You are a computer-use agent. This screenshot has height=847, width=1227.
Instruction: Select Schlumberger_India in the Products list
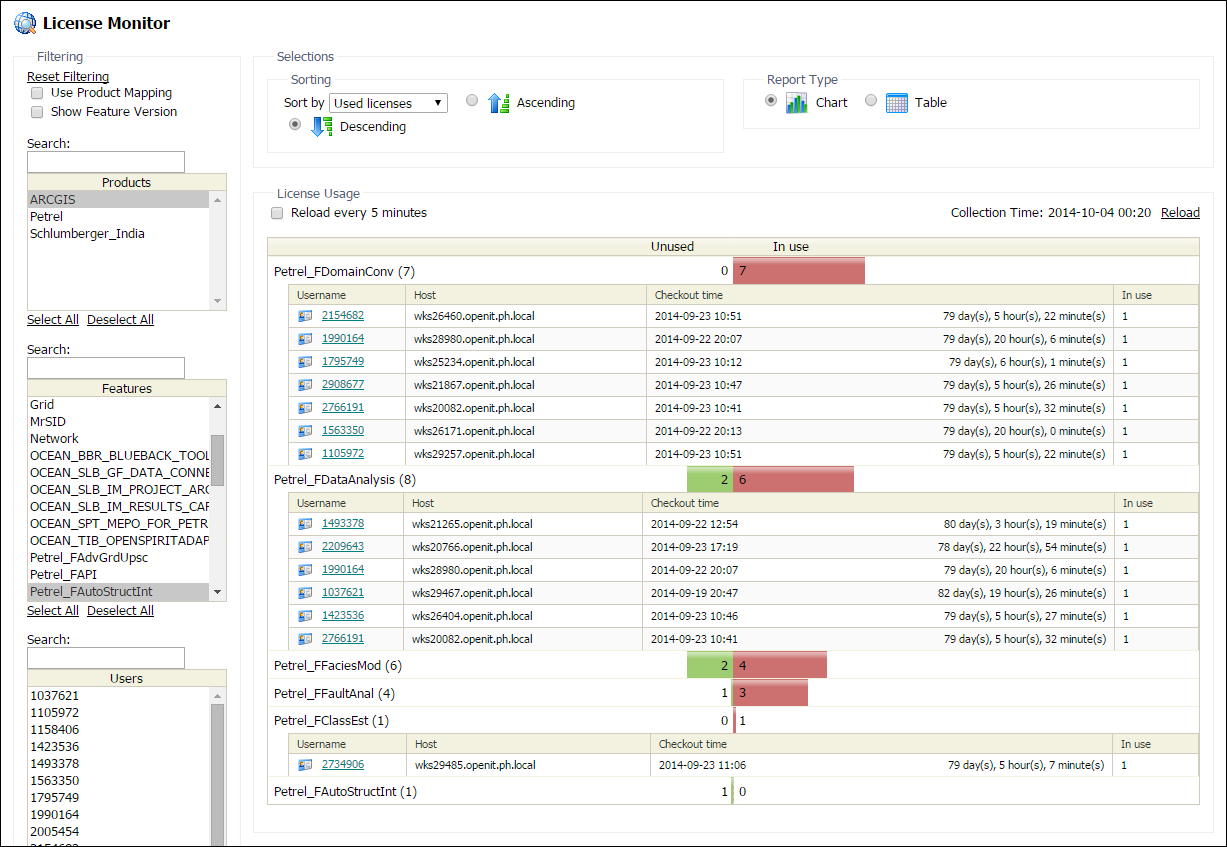click(87, 234)
